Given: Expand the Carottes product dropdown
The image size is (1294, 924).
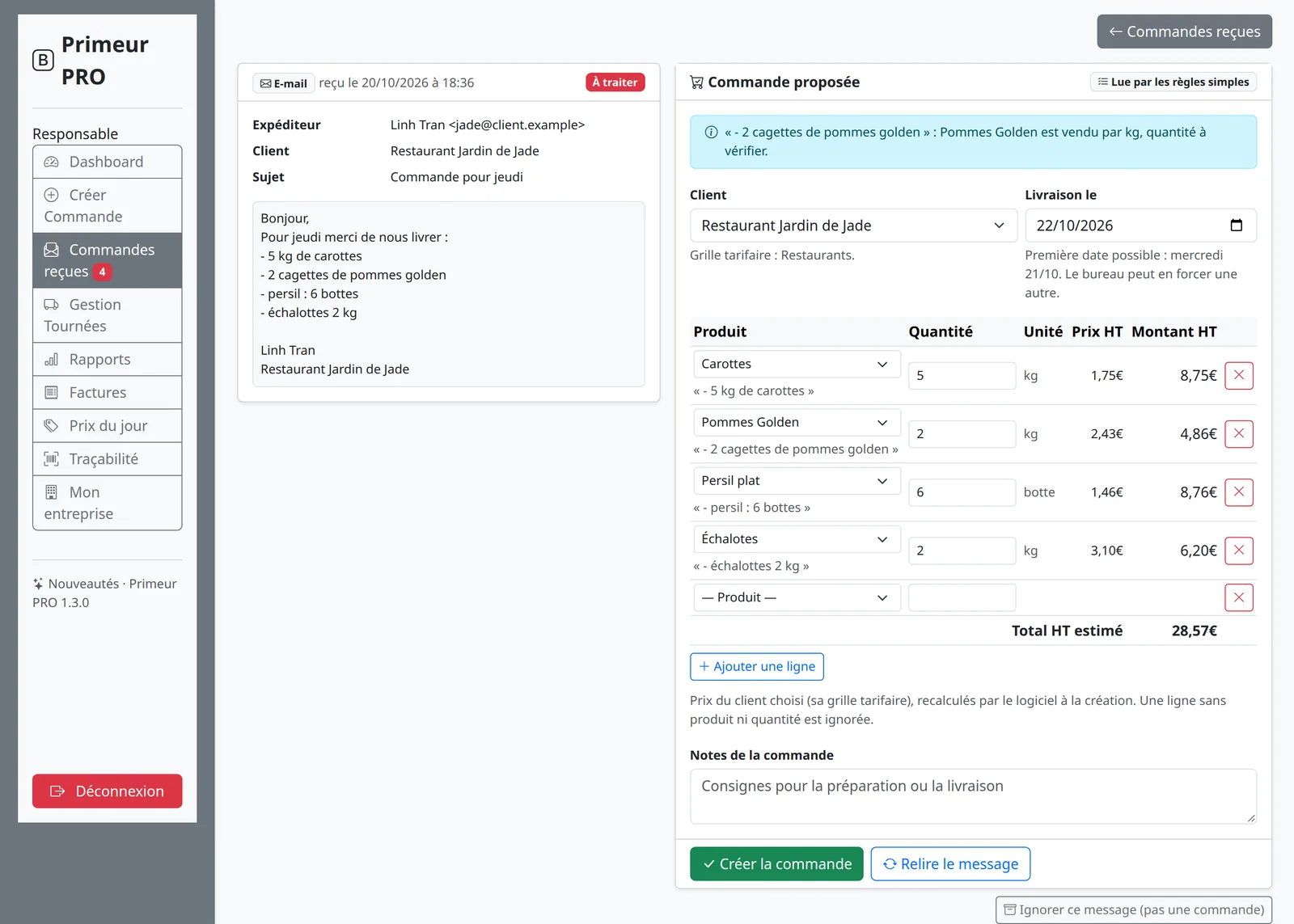Looking at the screenshot, I should pos(797,364).
